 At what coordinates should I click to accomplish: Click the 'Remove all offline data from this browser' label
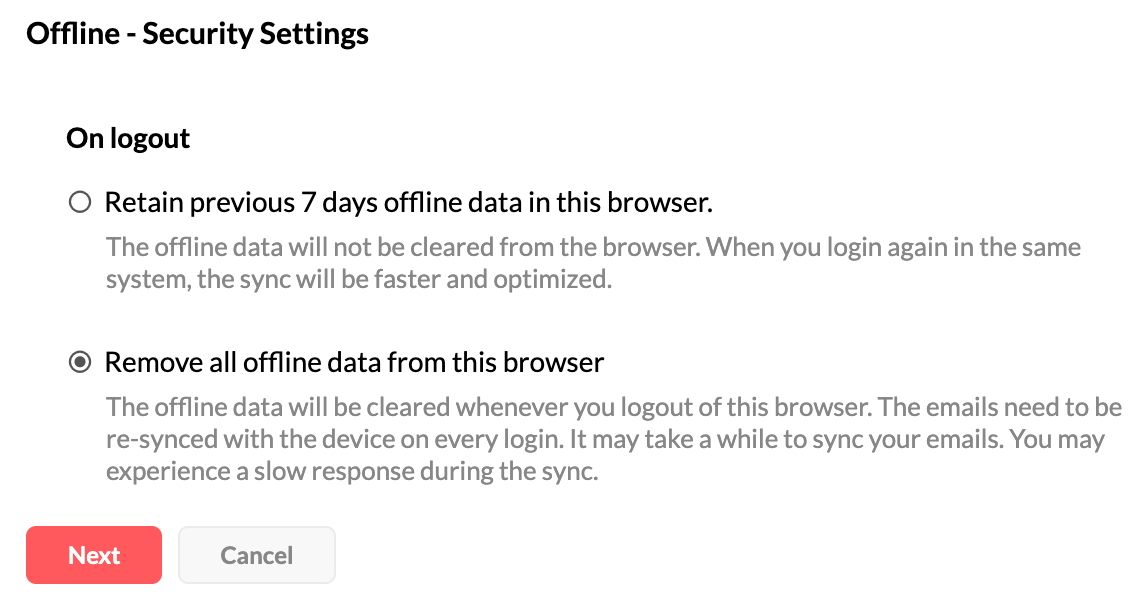coord(354,362)
